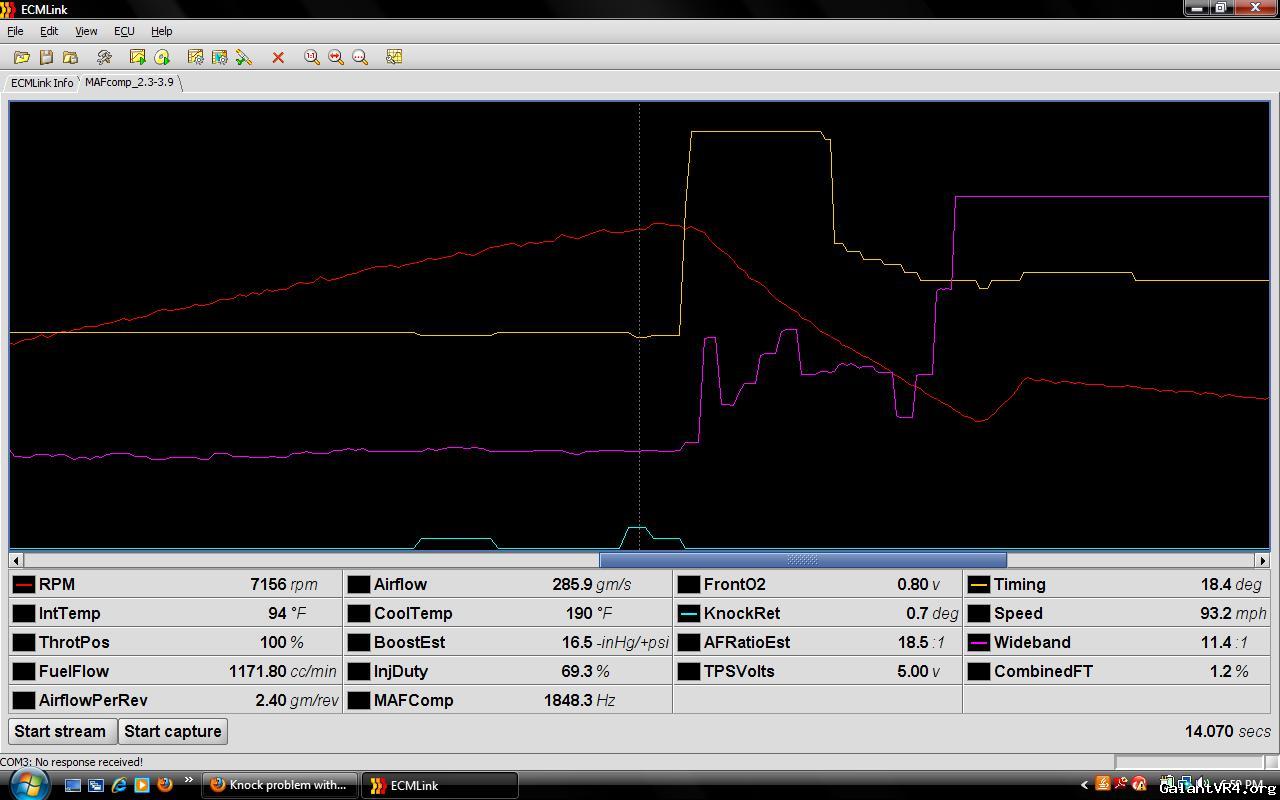This screenshot has height=800, width=1280.
Task: Expand the taskbar quick launch overflow chevron
Action: (x=188, y=781)
